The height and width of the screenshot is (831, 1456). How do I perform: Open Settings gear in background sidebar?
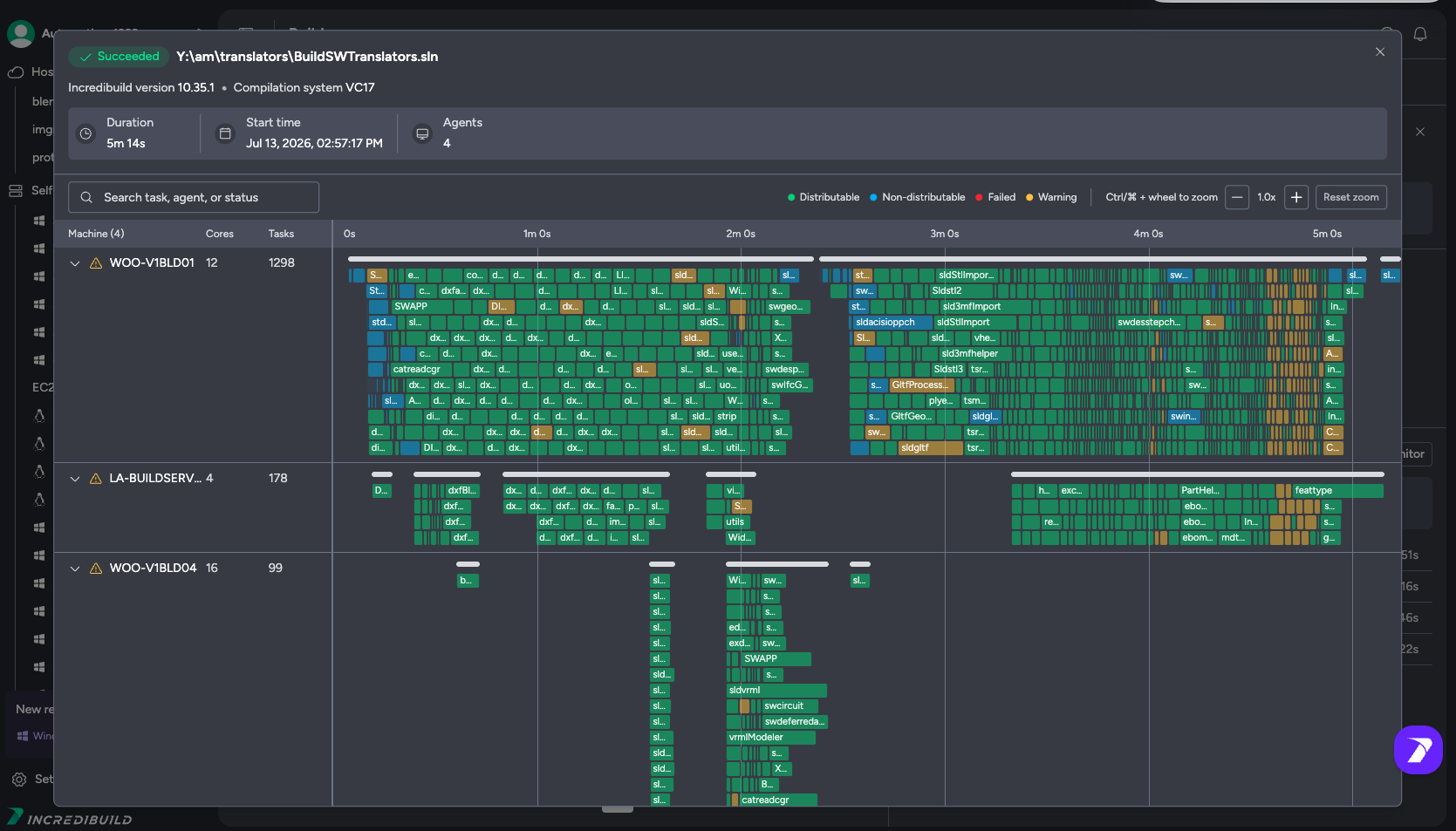click(19, 780)
